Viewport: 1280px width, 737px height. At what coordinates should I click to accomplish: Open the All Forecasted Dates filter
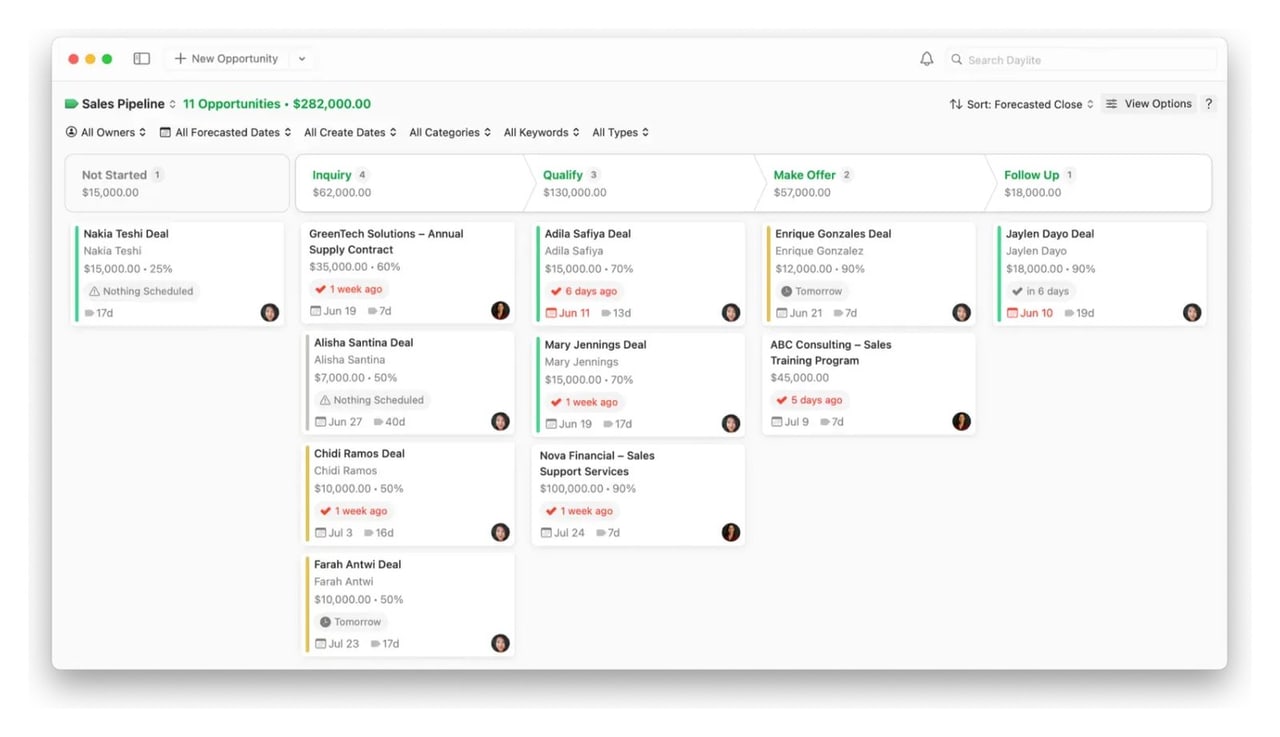point(226,132)
